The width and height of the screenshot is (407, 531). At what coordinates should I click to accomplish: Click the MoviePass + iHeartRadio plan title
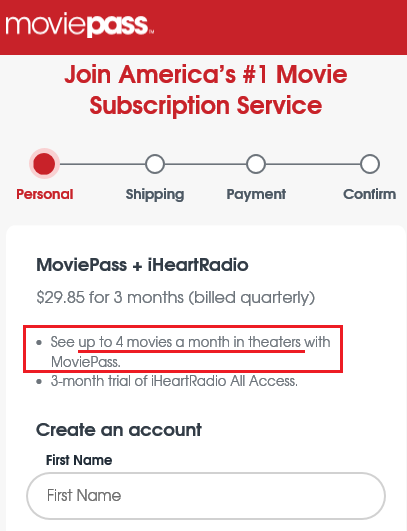click(142, 265)
